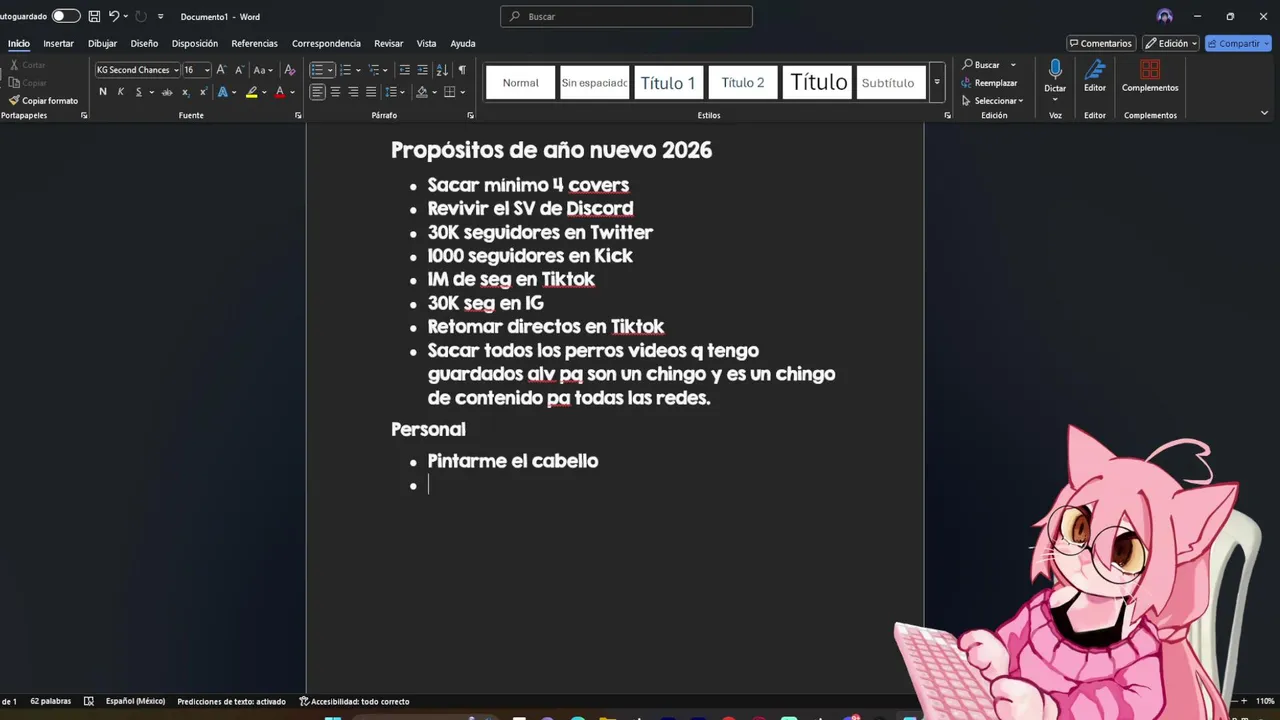The image size is (1280, 720).
Task: Apply multilevel list
Action: (373, 70)
